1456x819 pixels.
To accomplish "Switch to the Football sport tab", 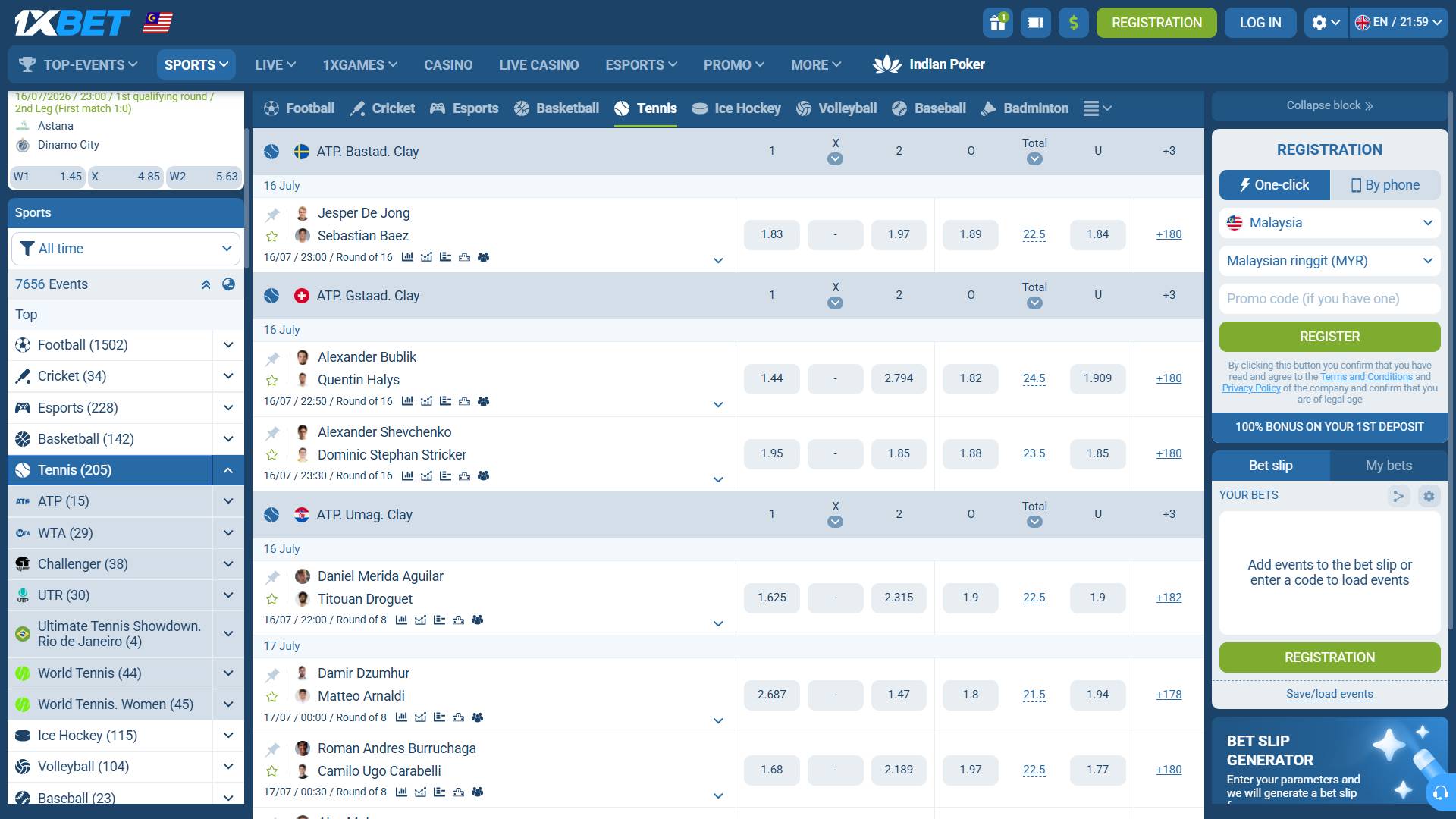I will pos(299,108).
